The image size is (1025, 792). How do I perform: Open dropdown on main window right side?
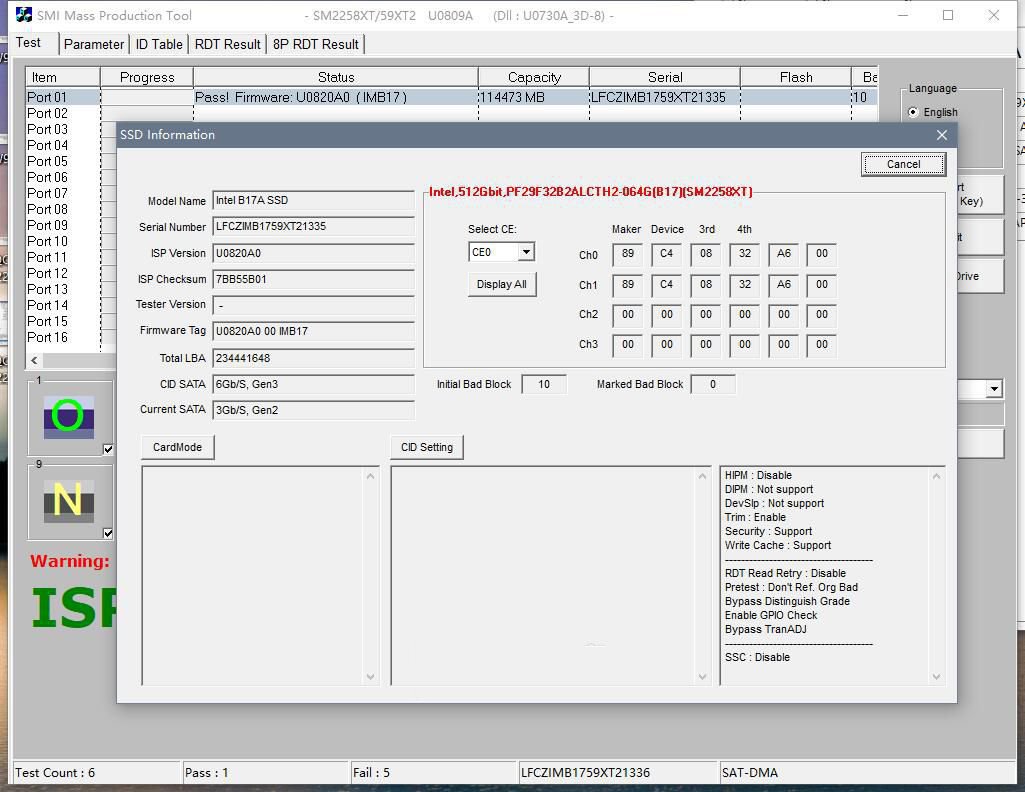pyautogui.click(x=994, y=389)
